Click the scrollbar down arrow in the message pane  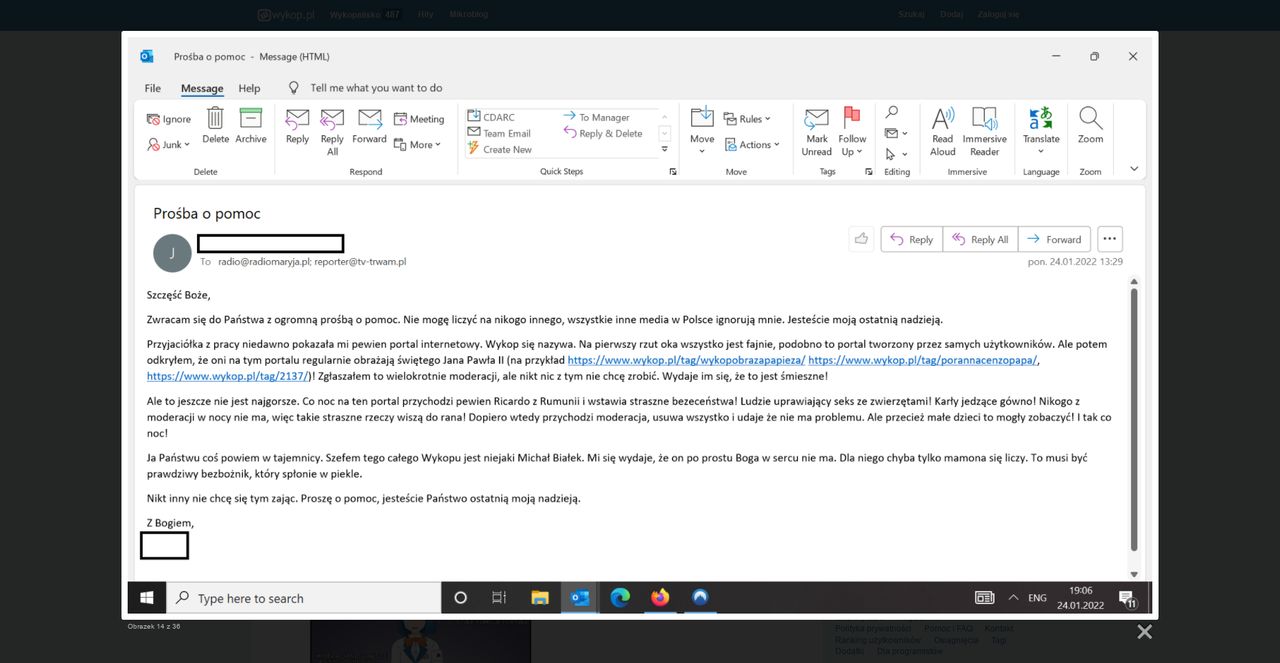1133,573
